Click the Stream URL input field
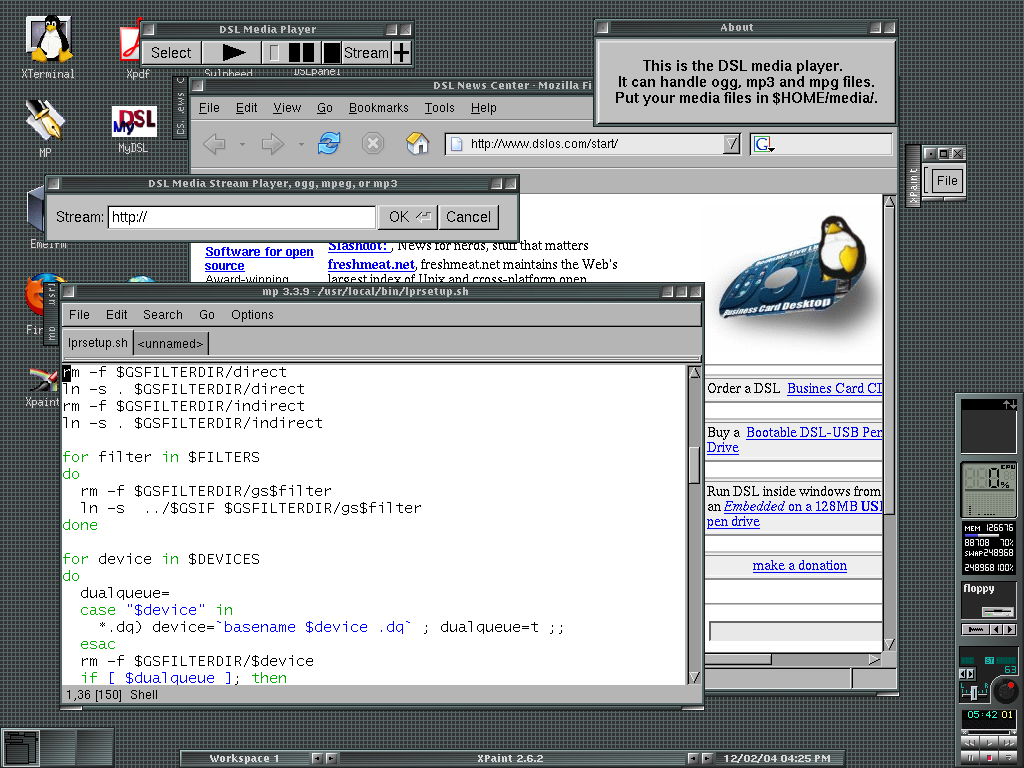Image resolution: width=1024 pixels, height=768 pixels. [242, 217]
